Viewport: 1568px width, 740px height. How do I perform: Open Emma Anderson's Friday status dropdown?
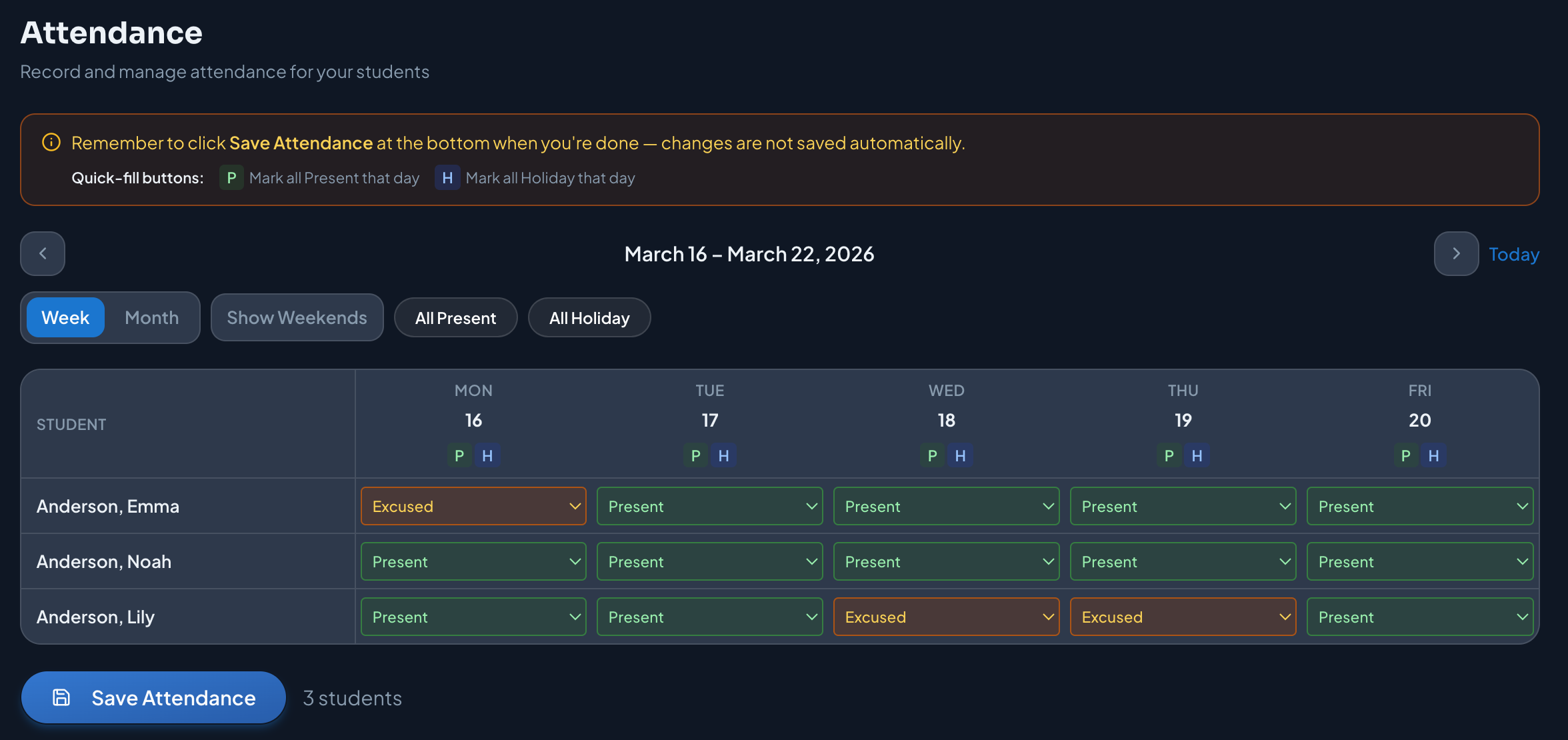(1420, 506)
